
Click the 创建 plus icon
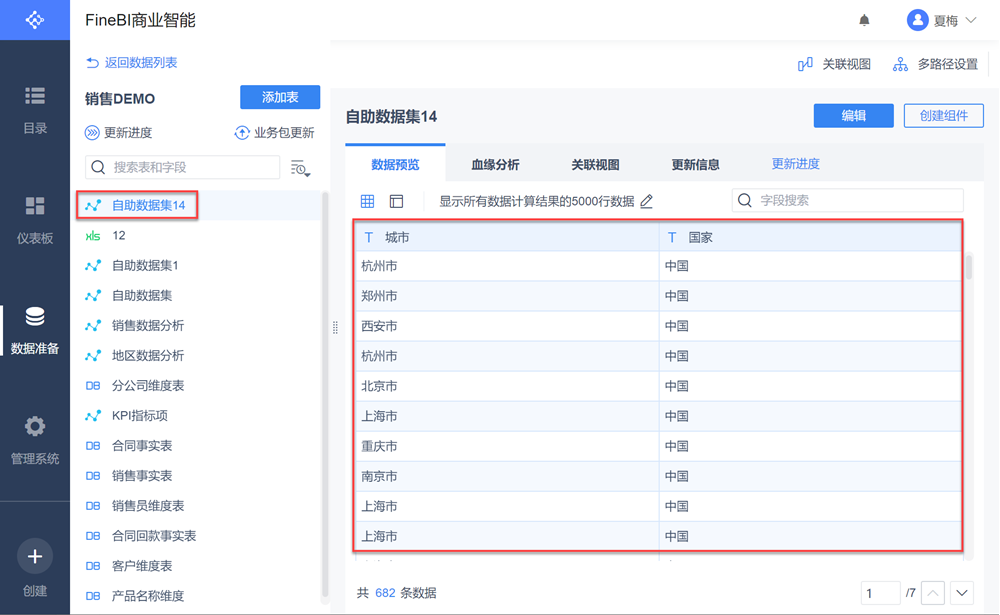coord(35,556)
